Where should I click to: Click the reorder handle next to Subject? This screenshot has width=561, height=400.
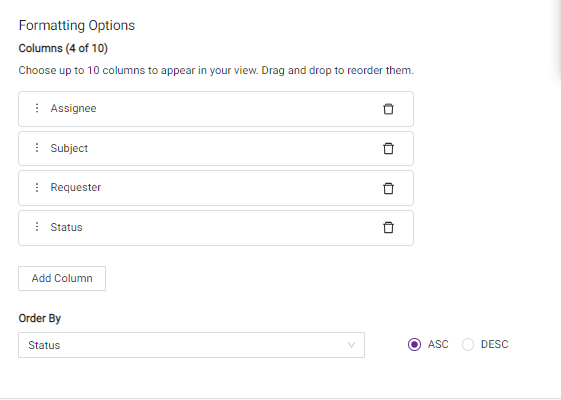tap(36, 148)
